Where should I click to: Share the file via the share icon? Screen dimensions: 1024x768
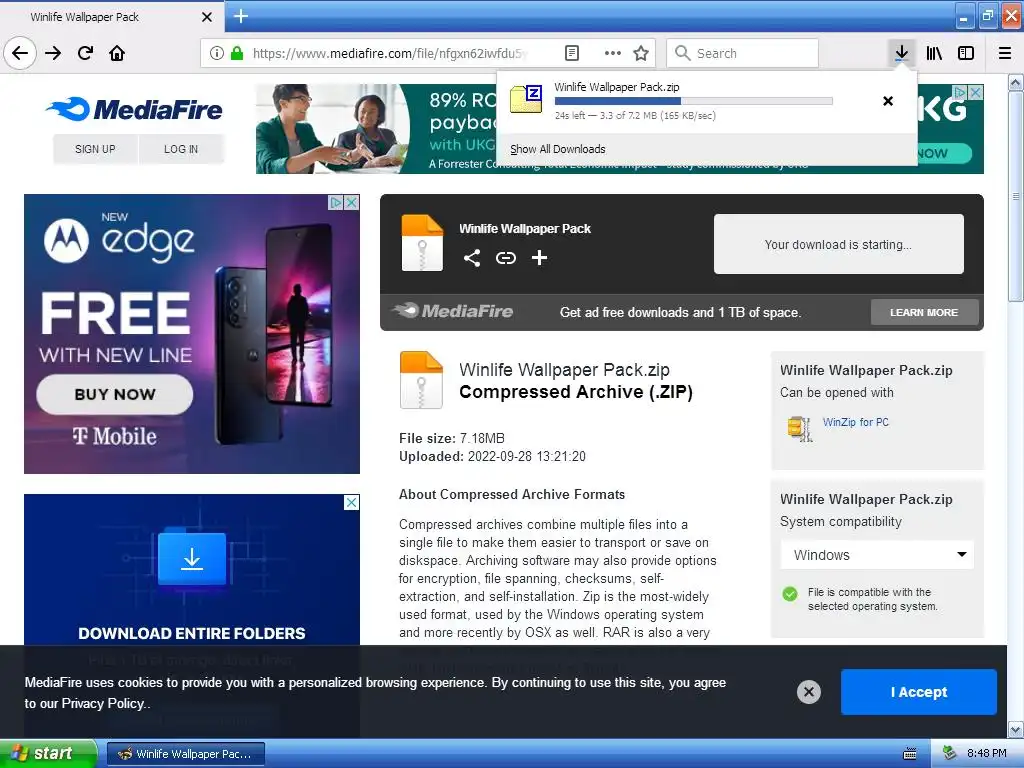coord(472,258)
